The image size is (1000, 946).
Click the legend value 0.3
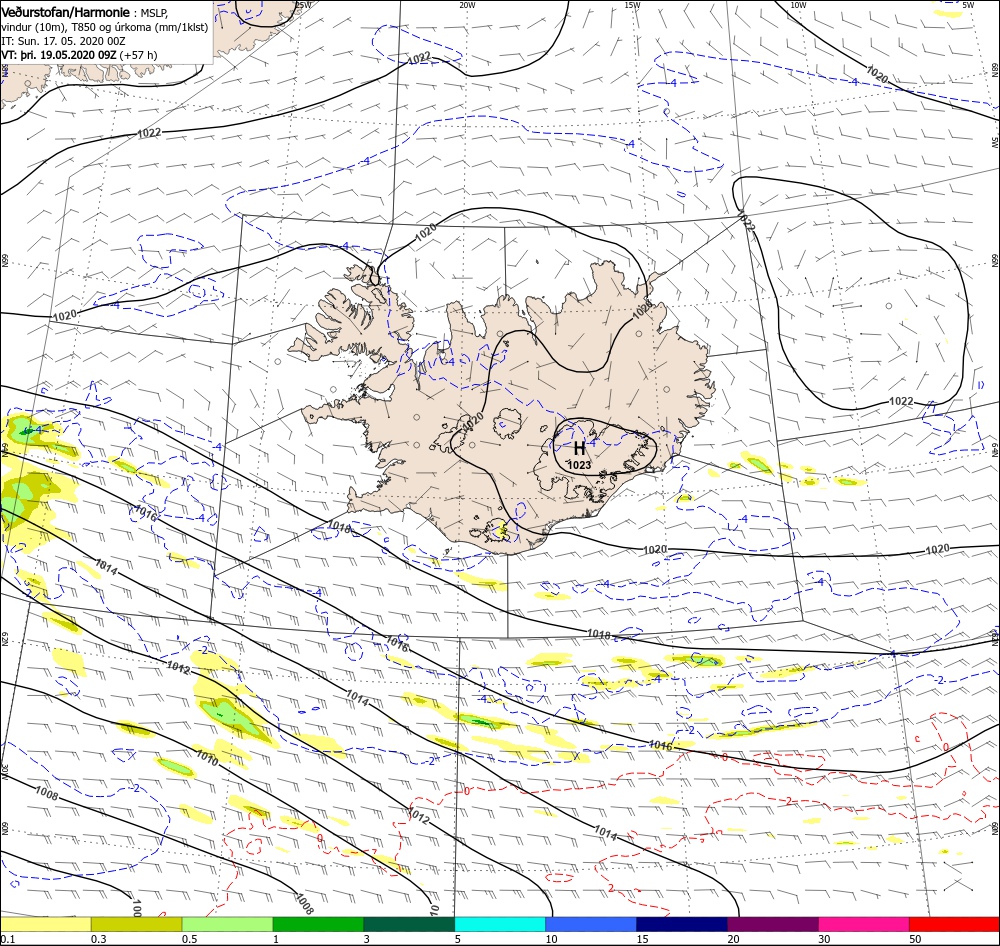pyautogui.click(x=99, y=940)
